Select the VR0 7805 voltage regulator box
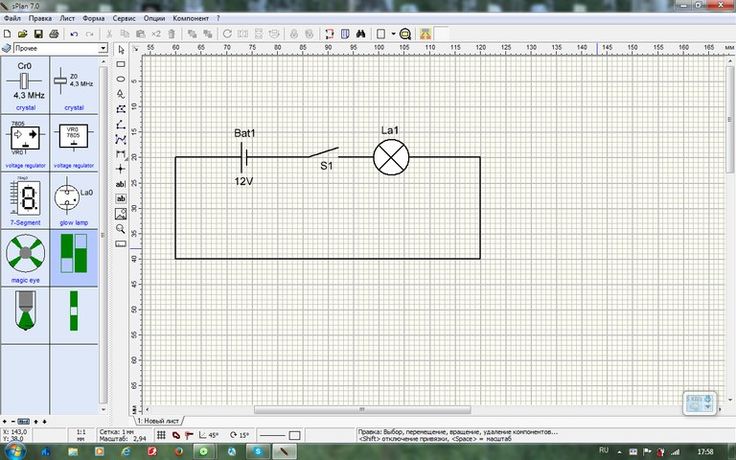The width and height of the screenshot is (736, 460). tap(74, 143)
